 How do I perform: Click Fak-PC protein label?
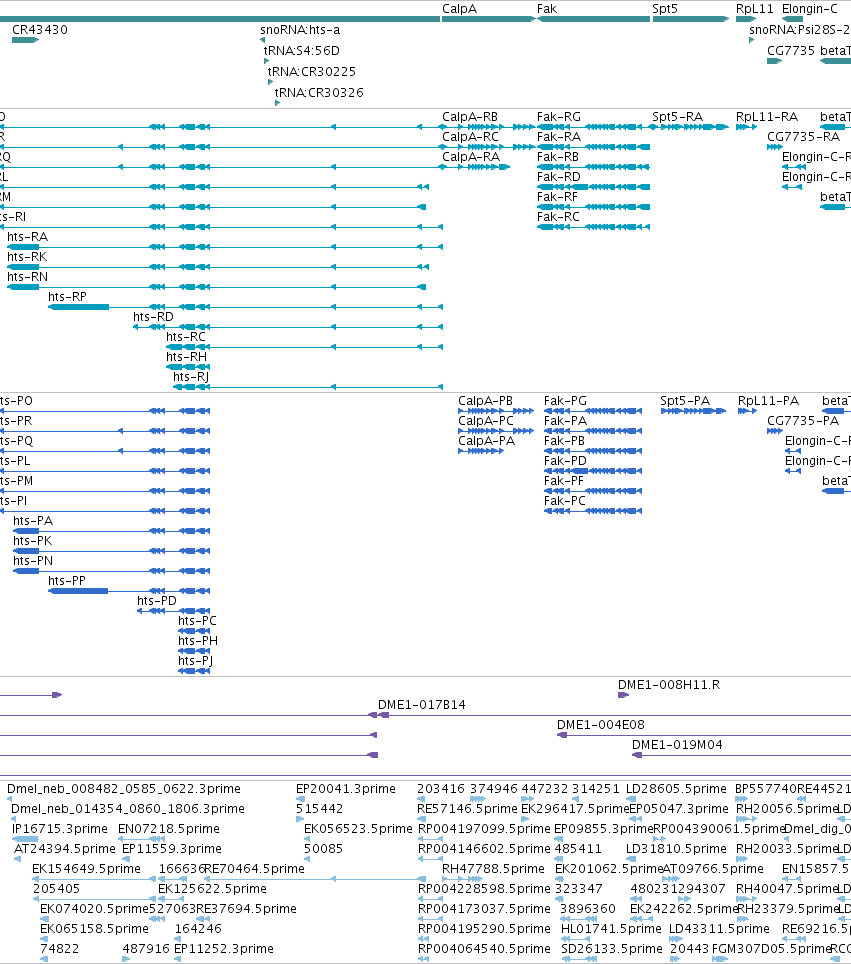[564, 501]
